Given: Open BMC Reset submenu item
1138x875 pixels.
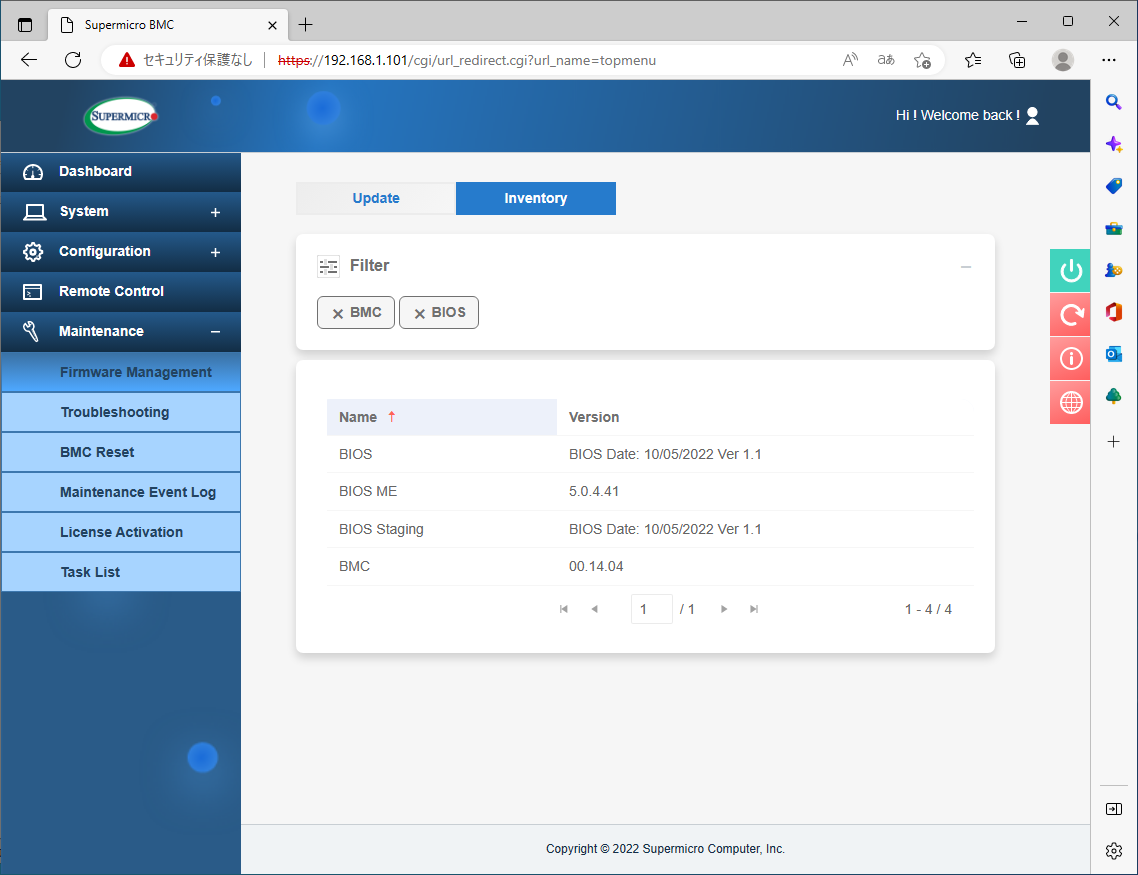Looking at the screenshot, I should (x=120, y=452).
